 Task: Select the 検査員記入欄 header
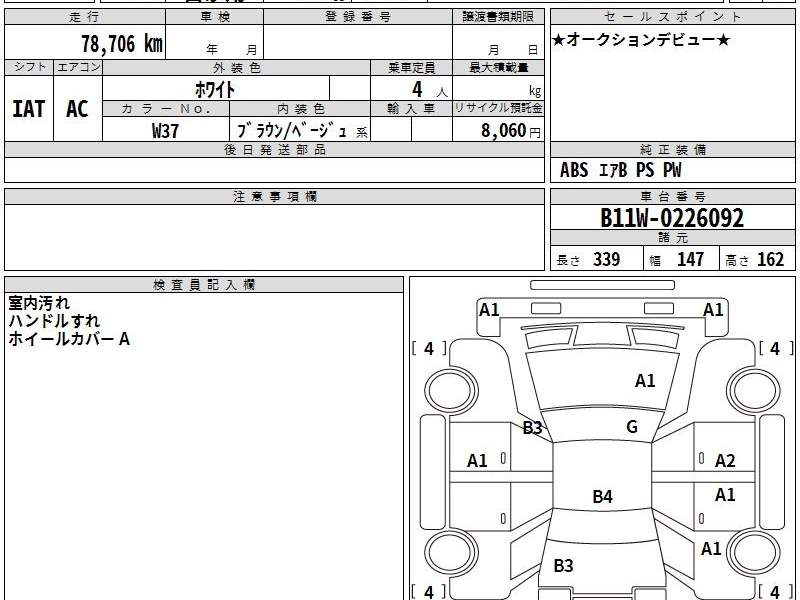tap(204, 285)
